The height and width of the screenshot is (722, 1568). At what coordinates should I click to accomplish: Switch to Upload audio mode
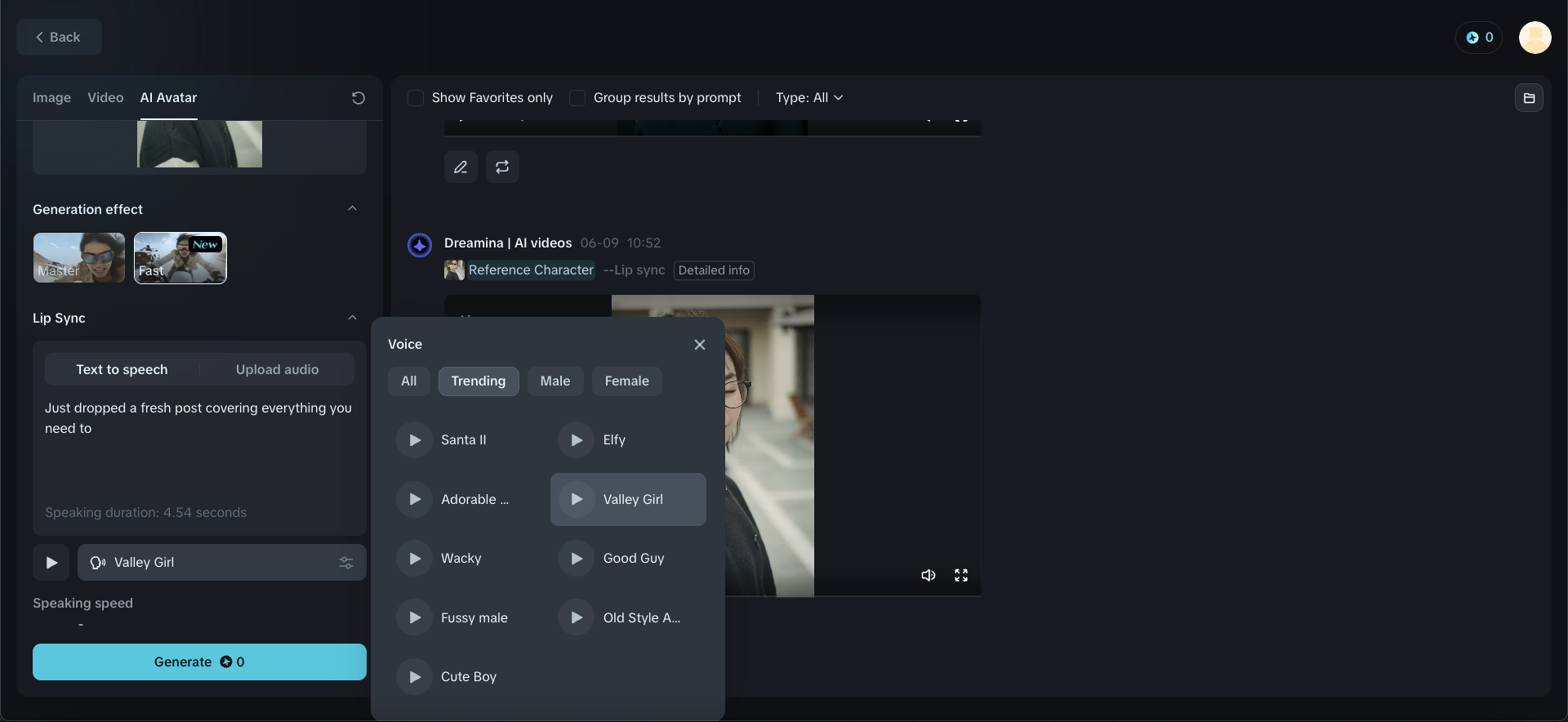(x=278, y=370)
